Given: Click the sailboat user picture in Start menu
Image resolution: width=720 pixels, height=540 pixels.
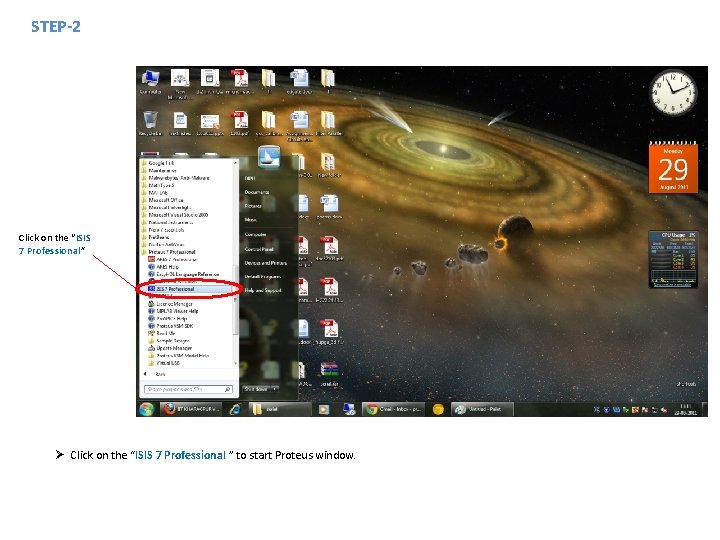Looking at the screenshot, I should point(269,157).
